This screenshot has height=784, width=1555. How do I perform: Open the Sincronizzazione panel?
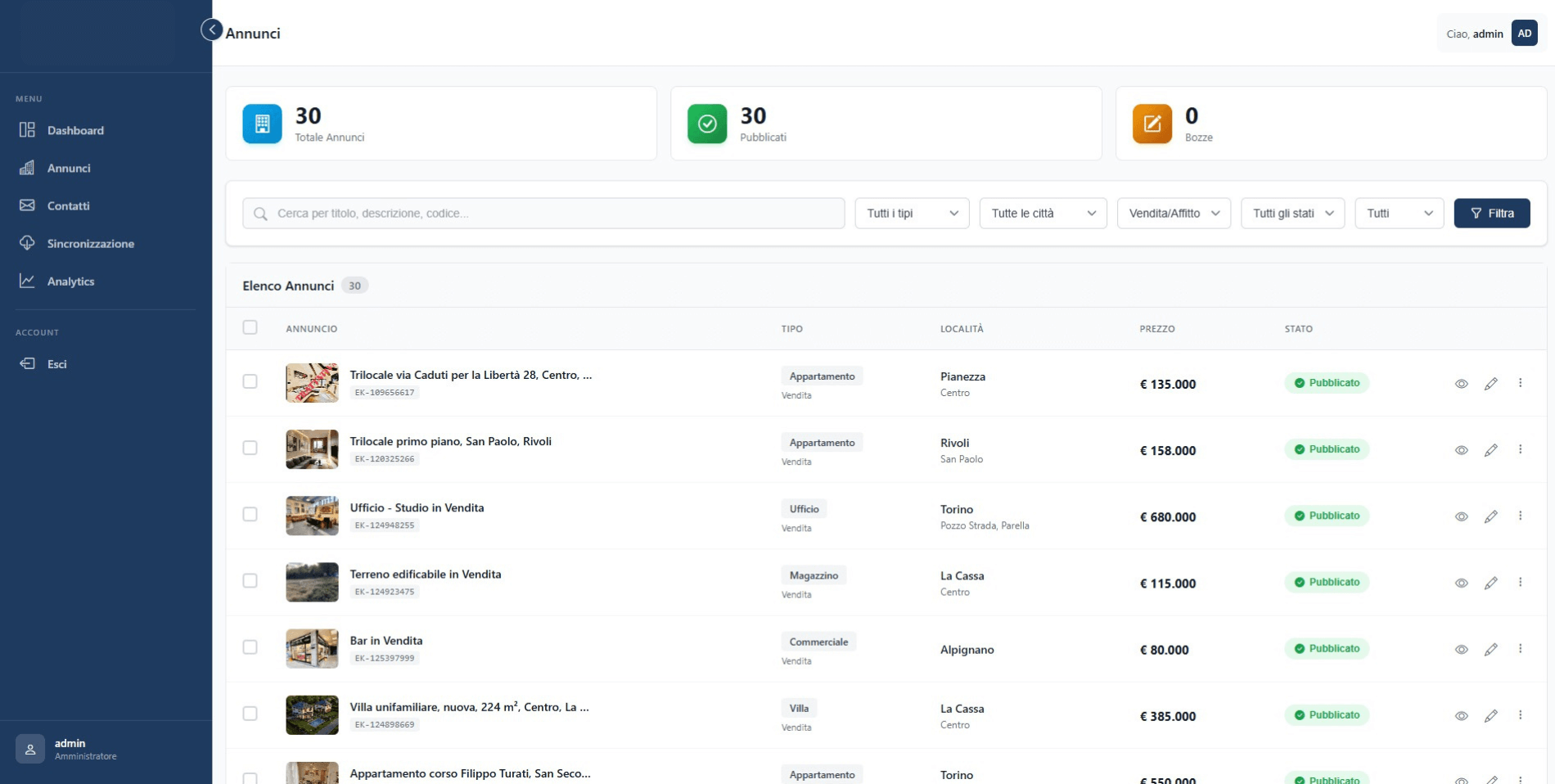(x=90, y=243)
